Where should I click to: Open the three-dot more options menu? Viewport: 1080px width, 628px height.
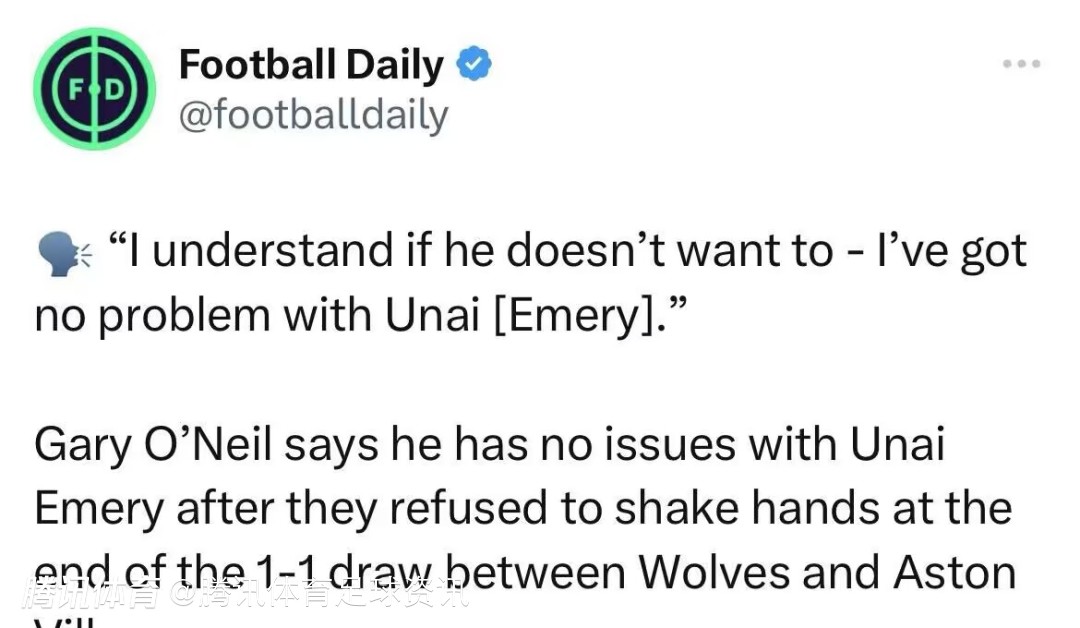pos(1022,64)
